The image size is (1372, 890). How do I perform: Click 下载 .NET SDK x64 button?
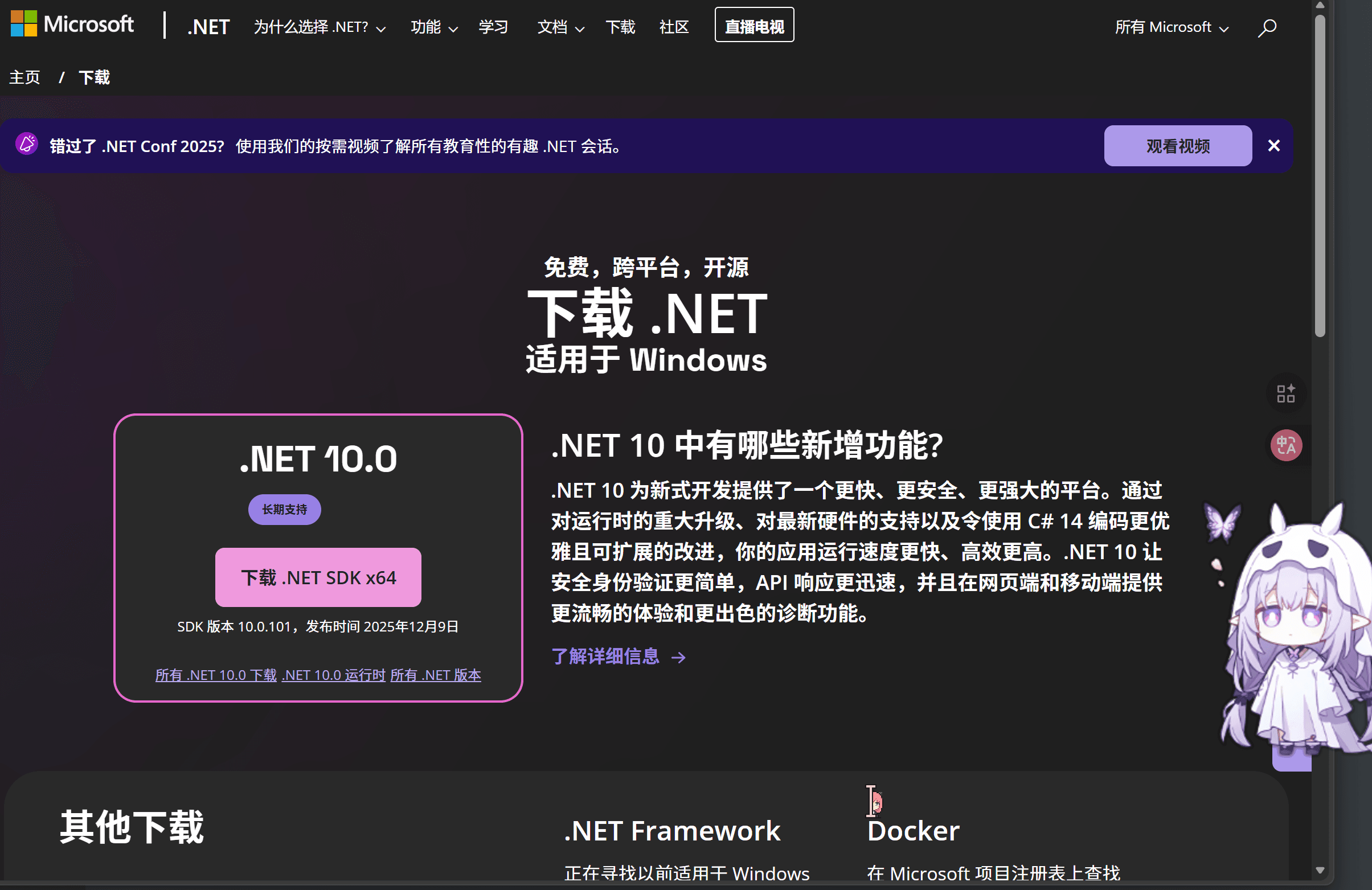coord(318,577)
